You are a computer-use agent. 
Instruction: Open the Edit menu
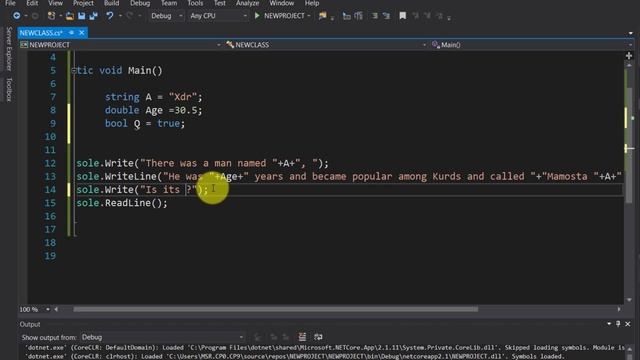32,3
